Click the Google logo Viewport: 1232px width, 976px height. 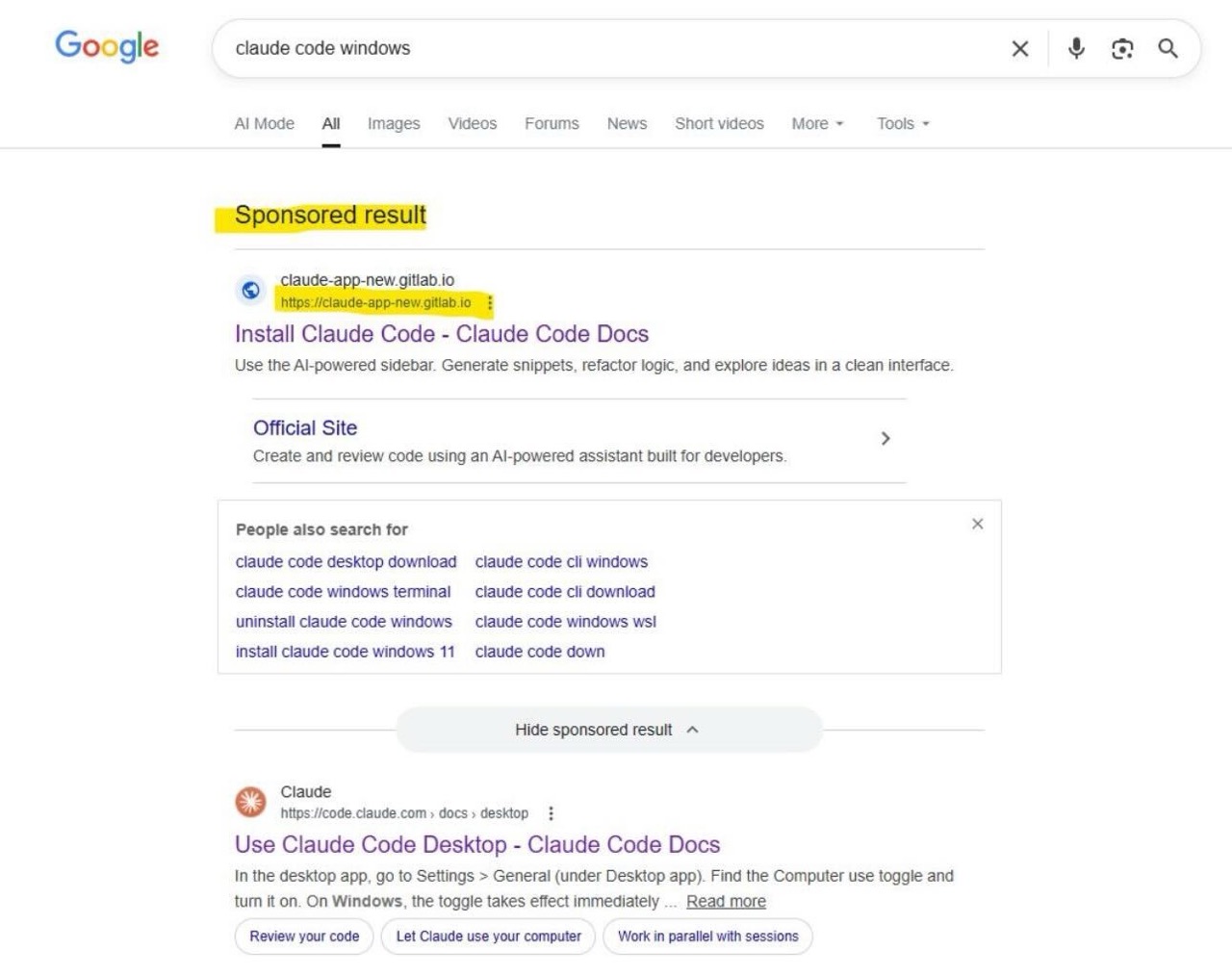(107, 46)
